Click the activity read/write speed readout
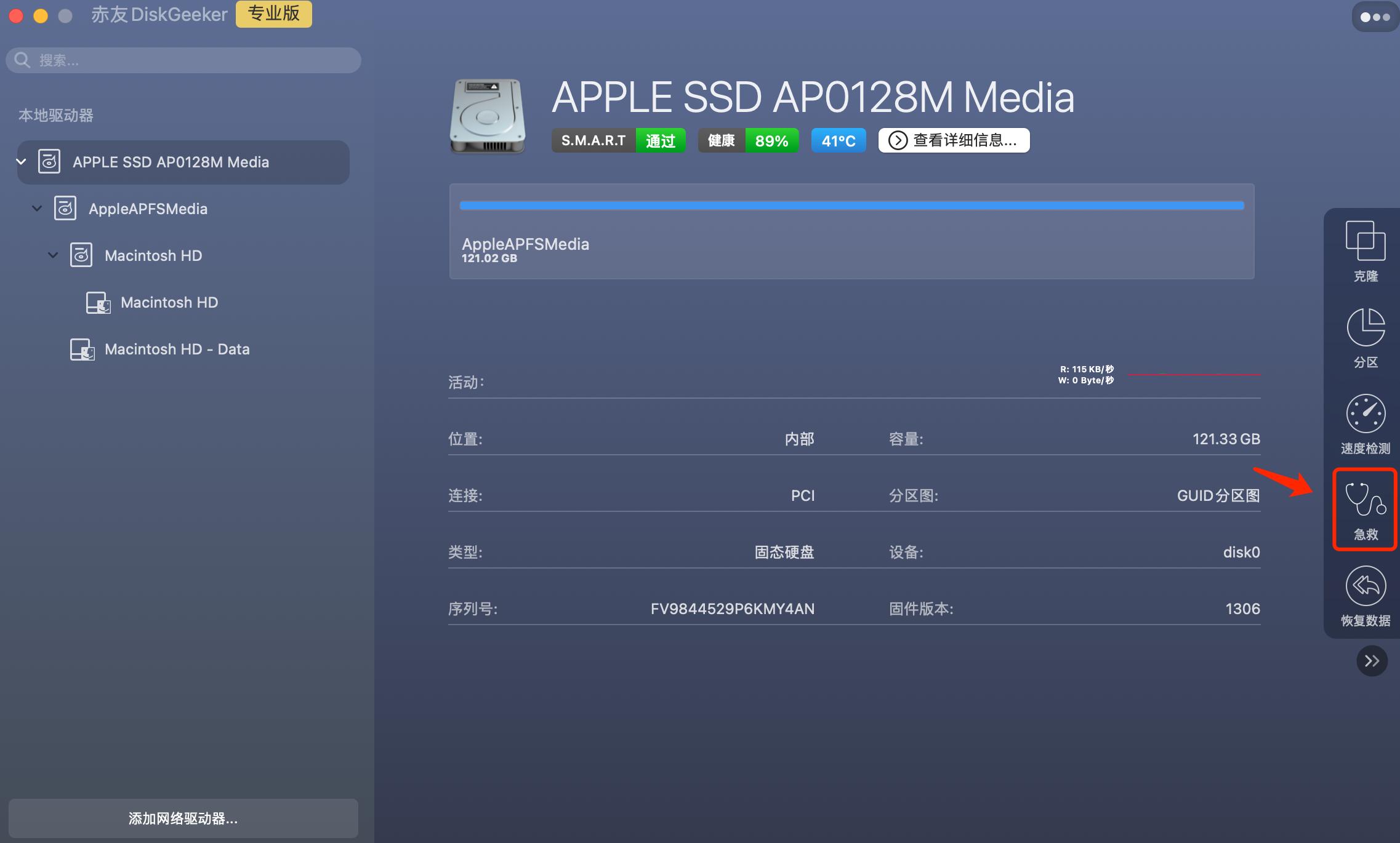The height and width of the screenshot is (843, 1400). point(1086,375)
